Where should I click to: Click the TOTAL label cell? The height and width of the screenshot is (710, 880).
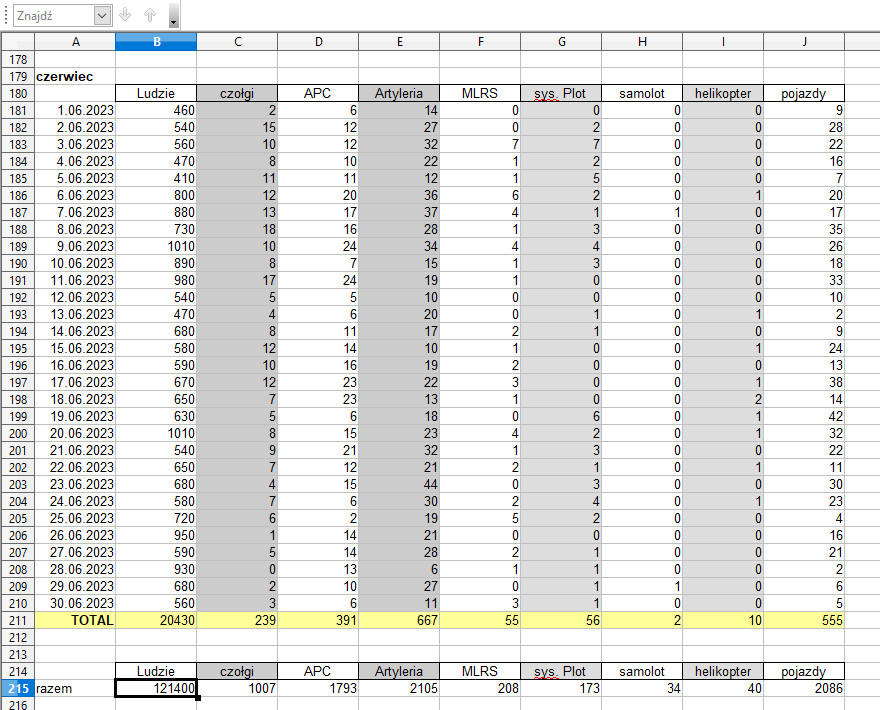click(x=75, y=620)
